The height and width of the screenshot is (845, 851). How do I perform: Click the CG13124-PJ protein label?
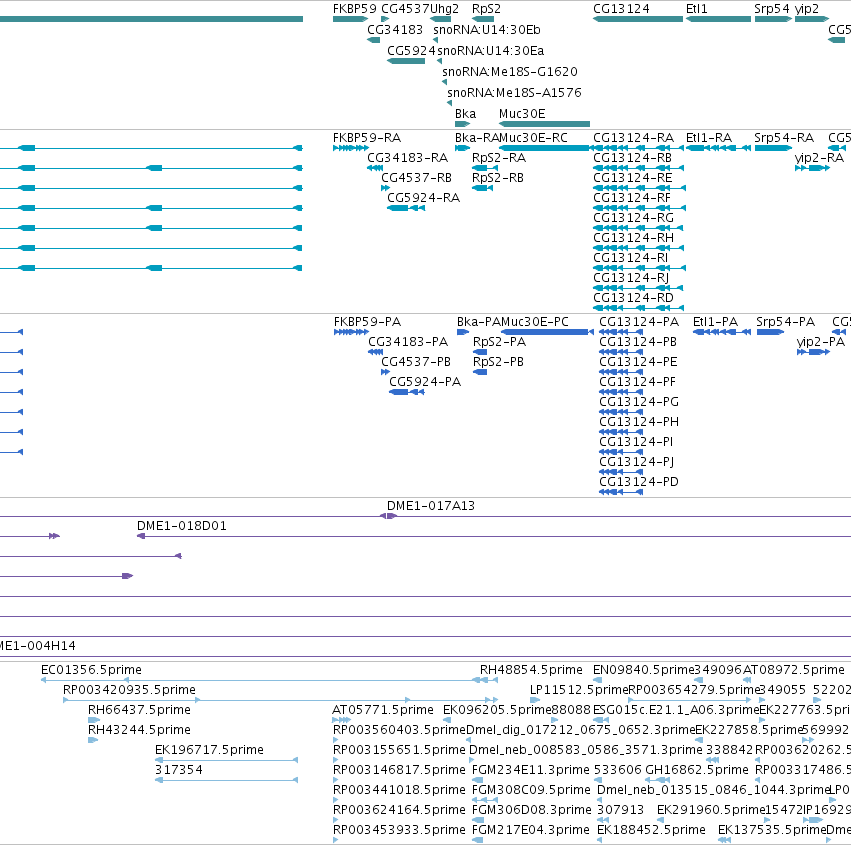[637, 462]
